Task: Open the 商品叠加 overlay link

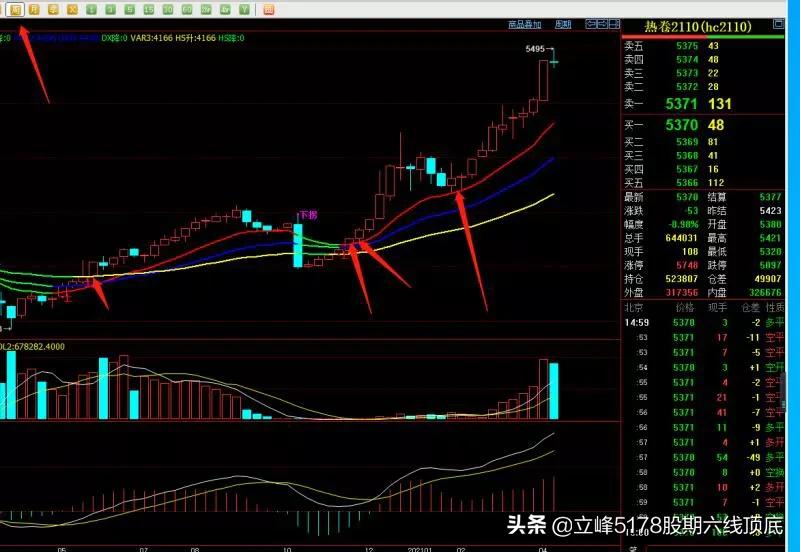Action: [524, 24]
